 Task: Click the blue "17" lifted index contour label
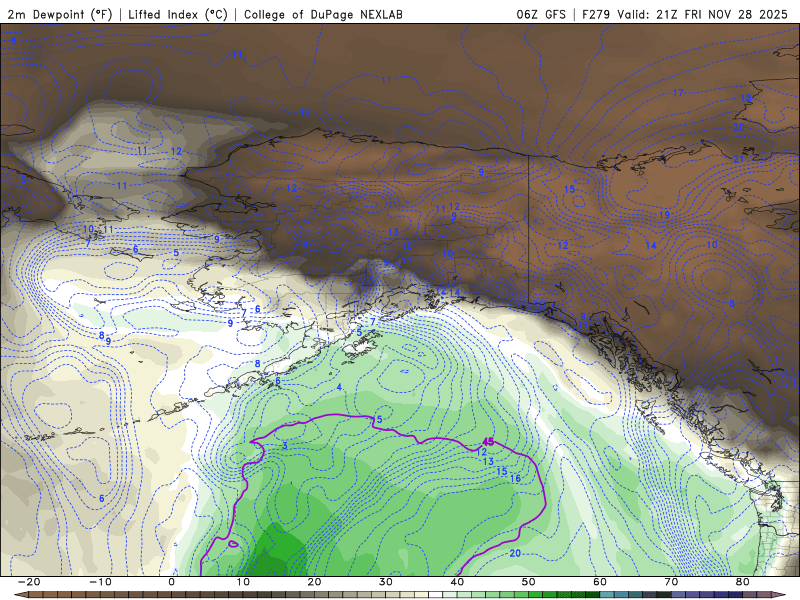coord(678,93)
